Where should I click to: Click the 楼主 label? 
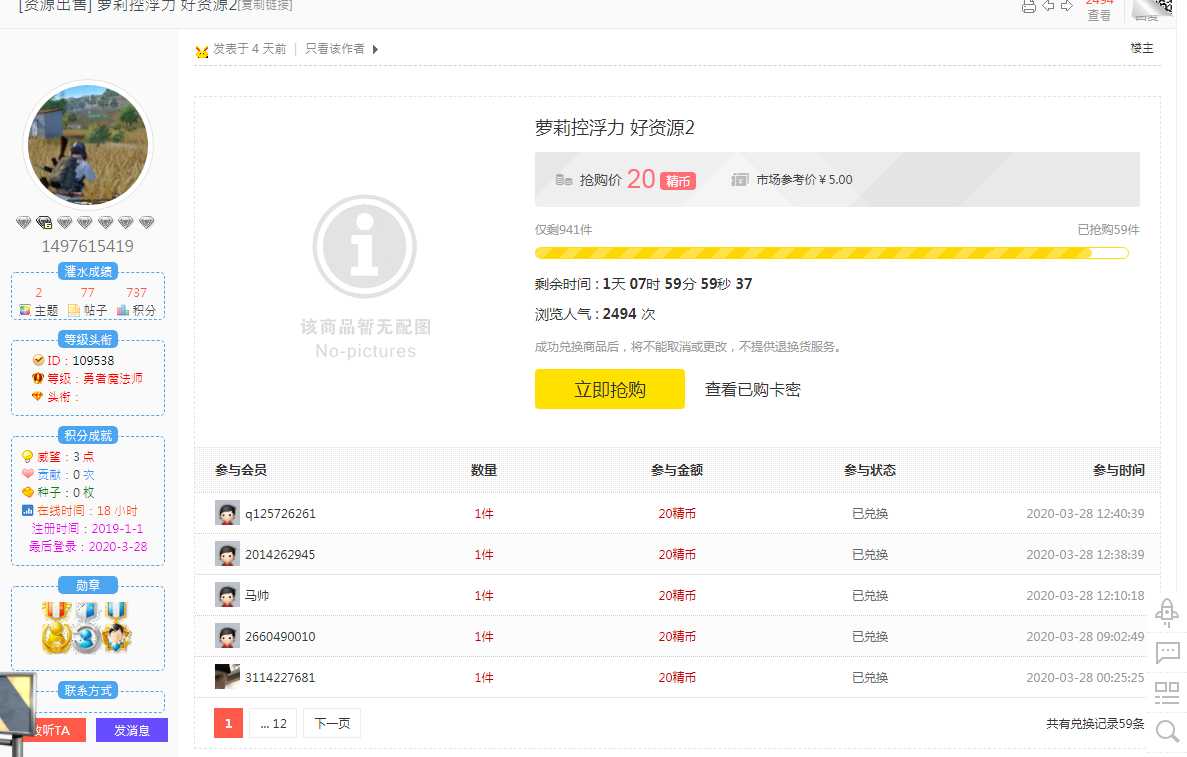(x=1142, y=48)
